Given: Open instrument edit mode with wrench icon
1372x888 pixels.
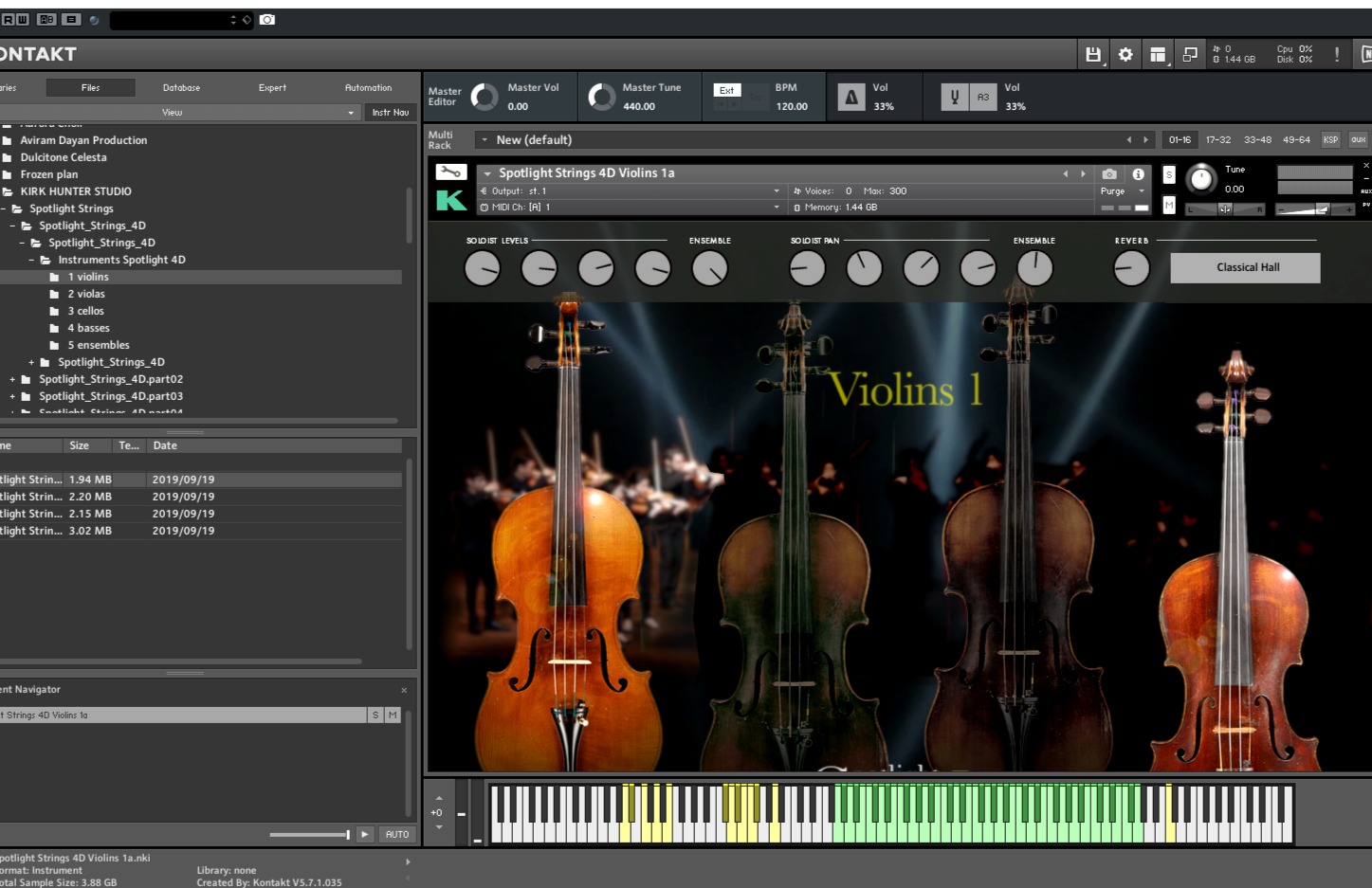Looking at the screenshot, I should 450,172.
